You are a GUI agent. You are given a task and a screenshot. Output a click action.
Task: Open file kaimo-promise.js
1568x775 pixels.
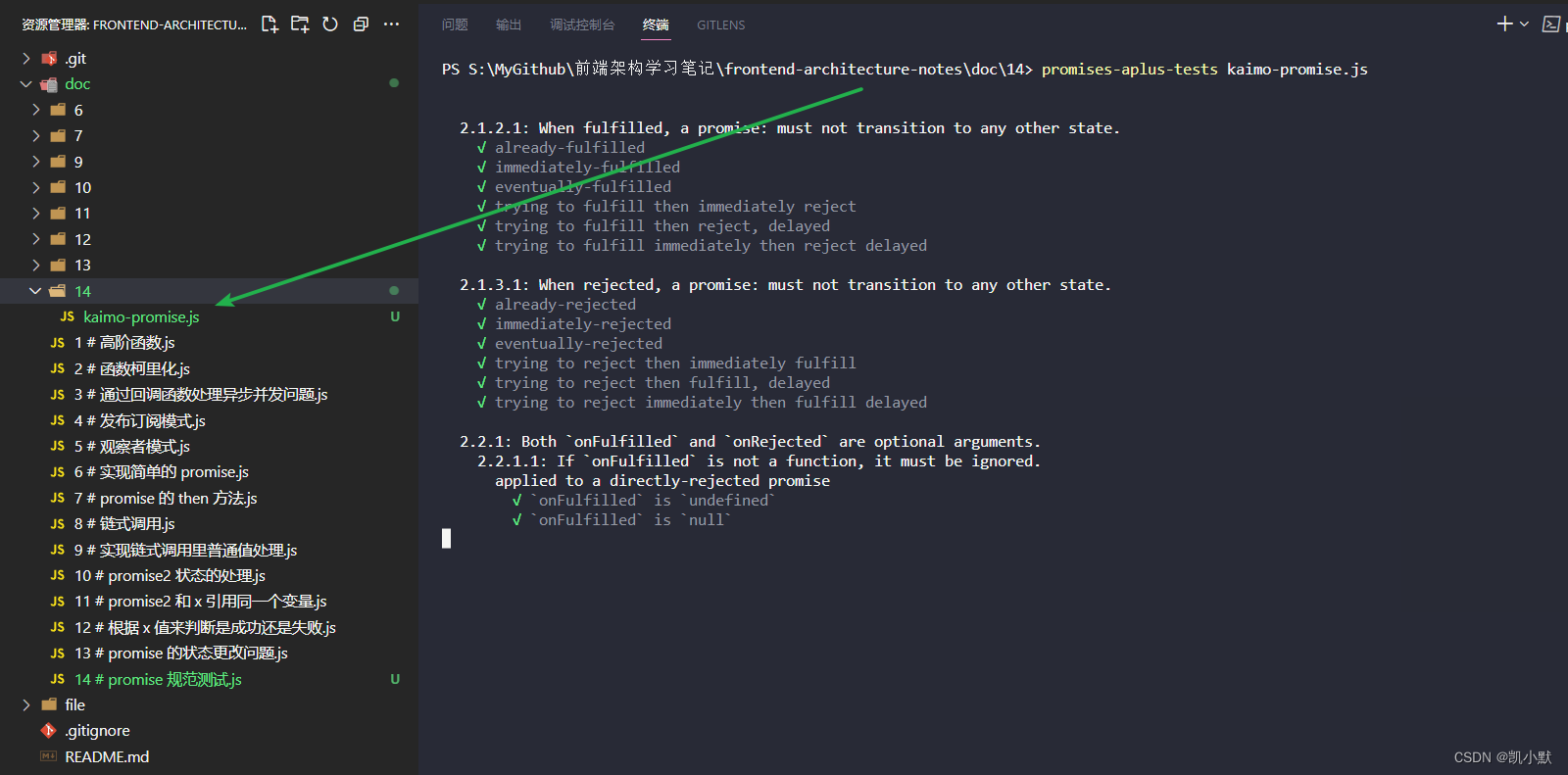click(x=141, y=317)
